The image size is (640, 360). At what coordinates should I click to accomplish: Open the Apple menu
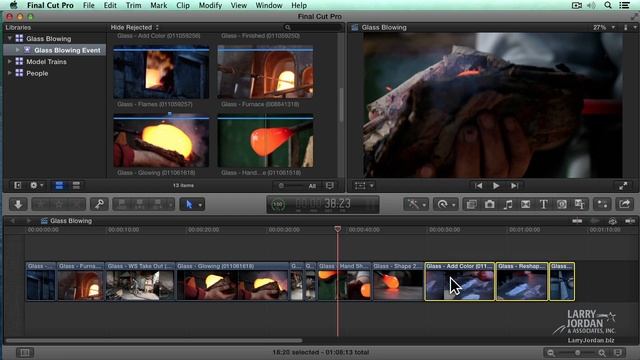(13, 5)
